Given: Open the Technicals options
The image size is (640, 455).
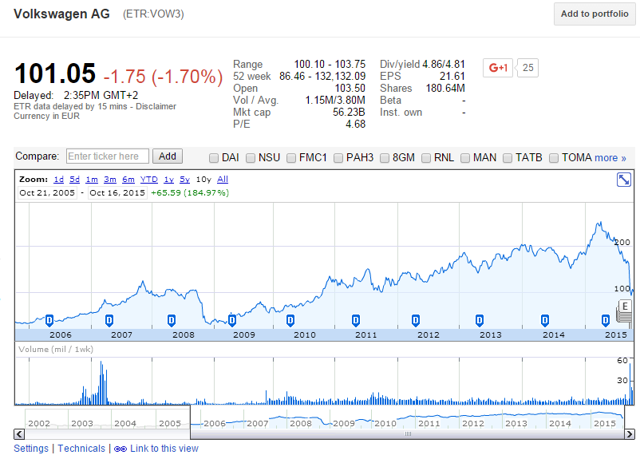Looking at the screenshot, I should tap(81, 449).
